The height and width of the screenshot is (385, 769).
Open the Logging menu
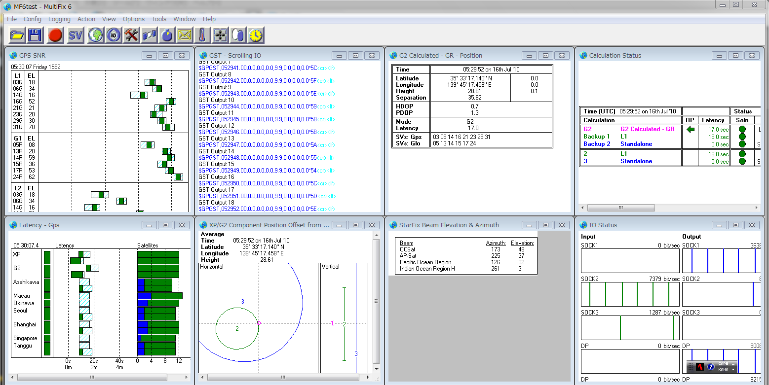tap(59, 19)
